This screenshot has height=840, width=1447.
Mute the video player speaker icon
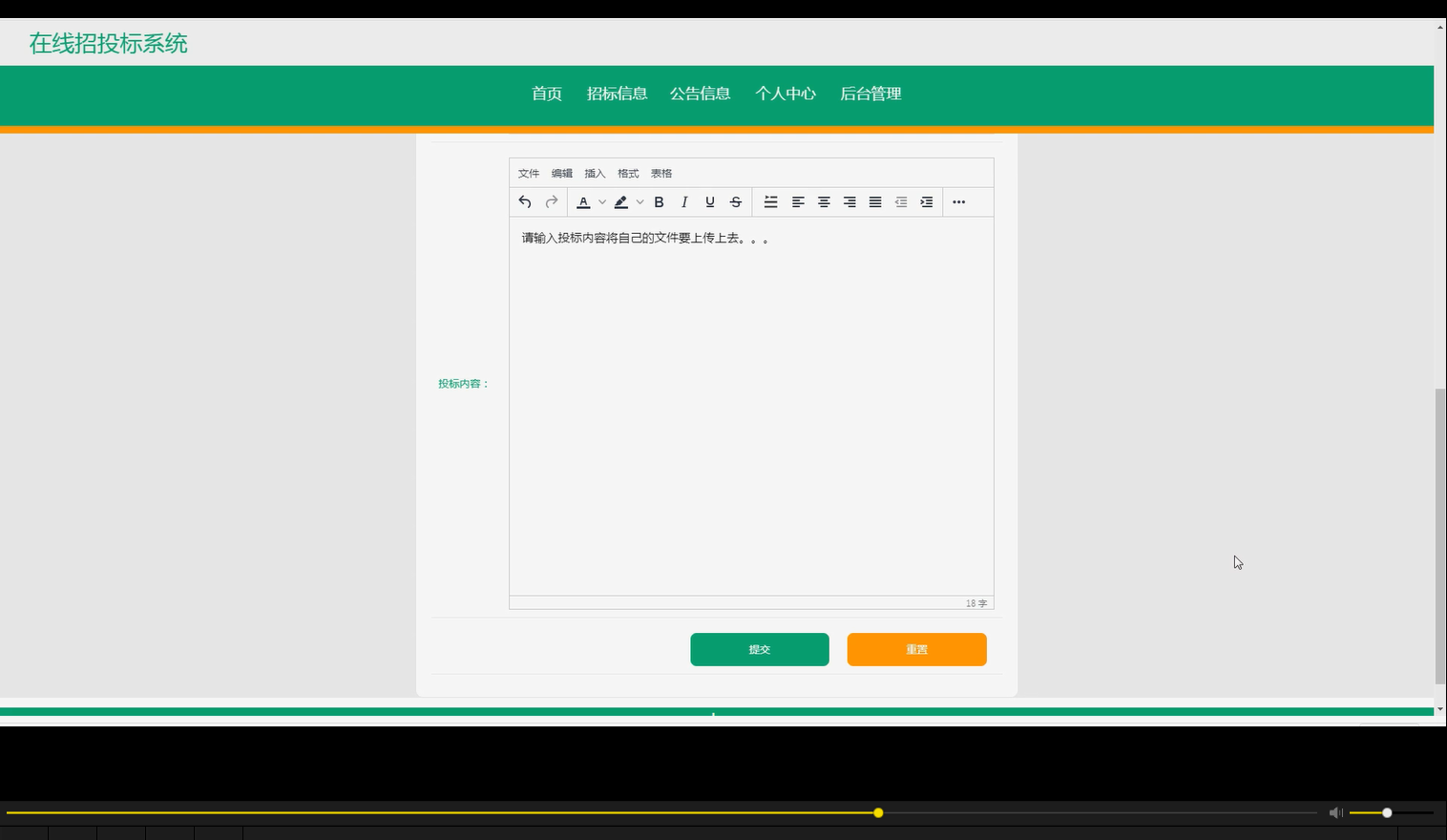[1336, 813]
